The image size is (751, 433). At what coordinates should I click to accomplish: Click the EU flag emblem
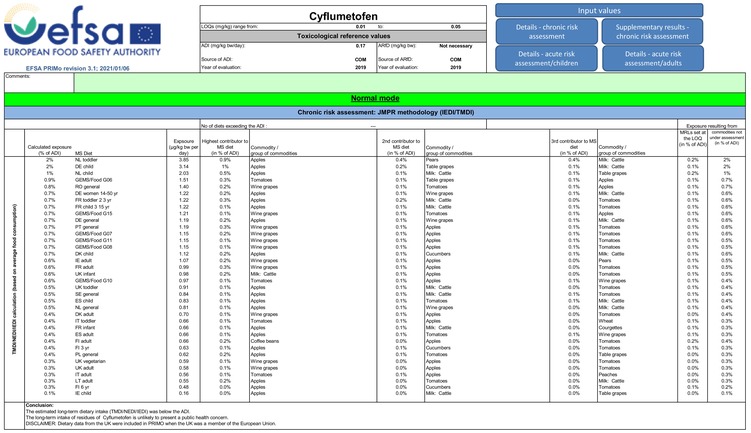pos(145,34)
